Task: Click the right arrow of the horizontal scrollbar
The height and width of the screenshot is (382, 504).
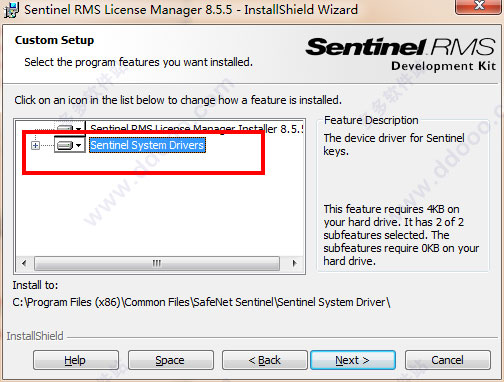Action: [294, 263]
